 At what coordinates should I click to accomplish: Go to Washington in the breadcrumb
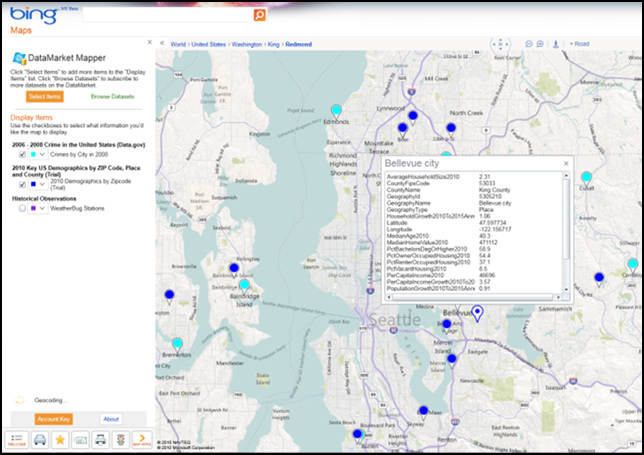point(246,44)
